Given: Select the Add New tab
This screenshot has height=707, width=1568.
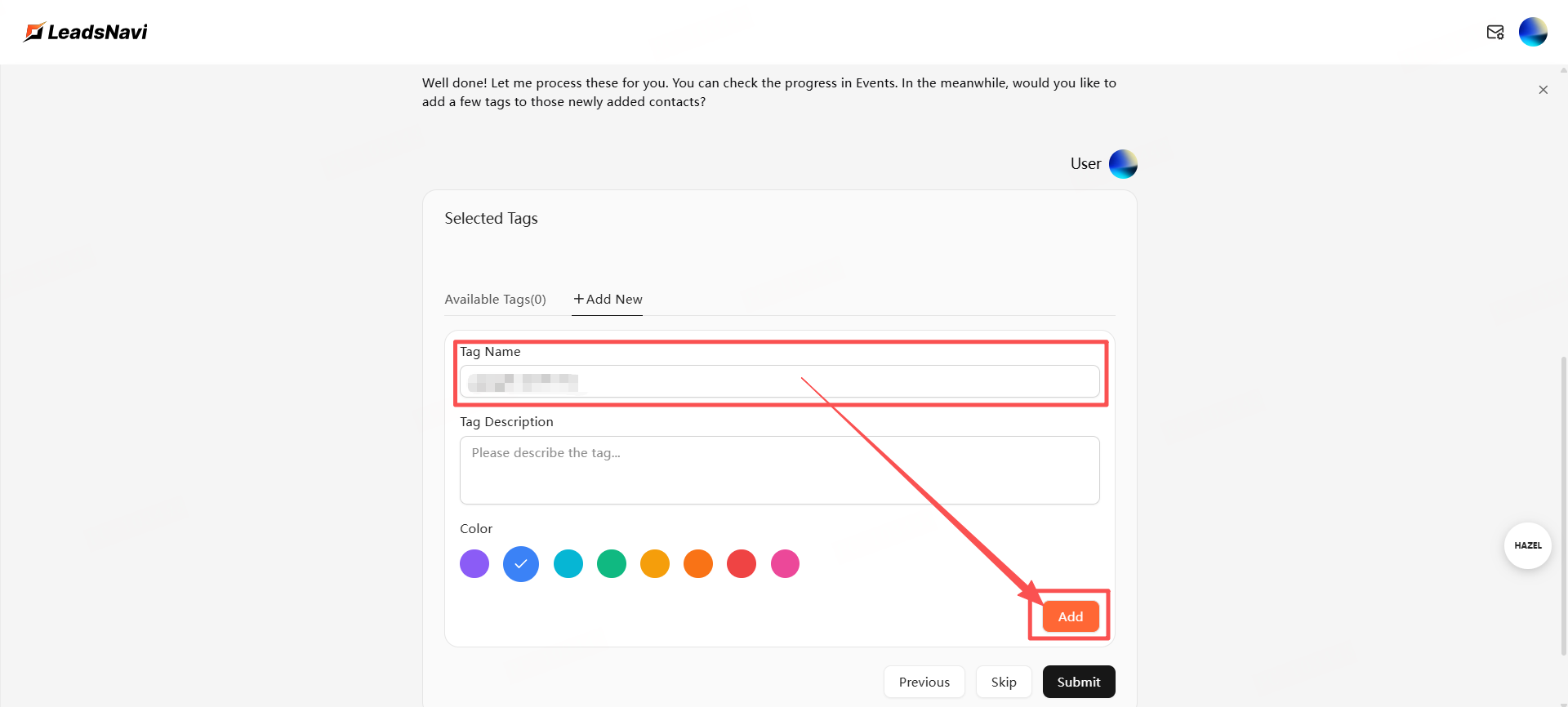Looking at the screenshot, I should (608, 300).
